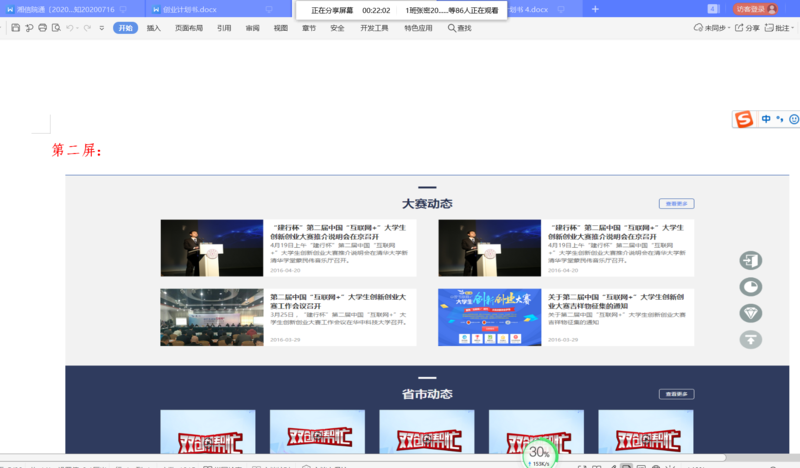The width and height of the screenshot is (800, 468).
Task: Click the date 2016-03-29 under meeting news
Action: 285,339
